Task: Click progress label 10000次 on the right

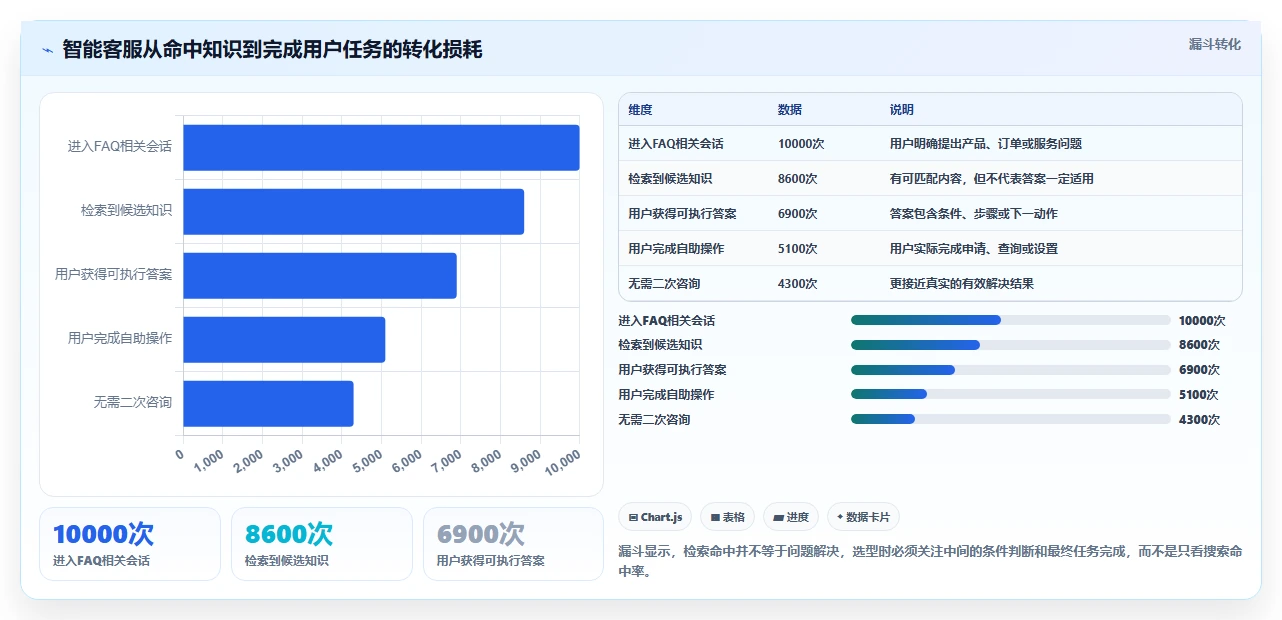Action: [x=1202, y=321]
